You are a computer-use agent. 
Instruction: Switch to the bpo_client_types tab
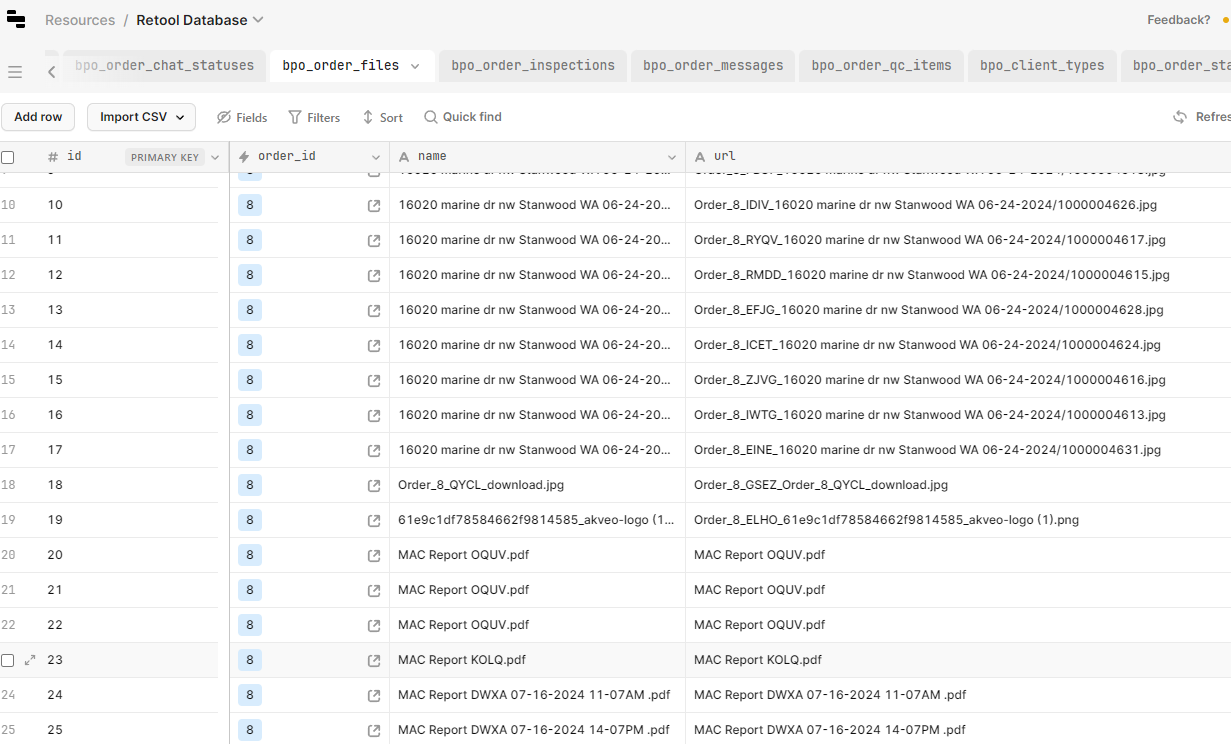(x=1042, y=66)
